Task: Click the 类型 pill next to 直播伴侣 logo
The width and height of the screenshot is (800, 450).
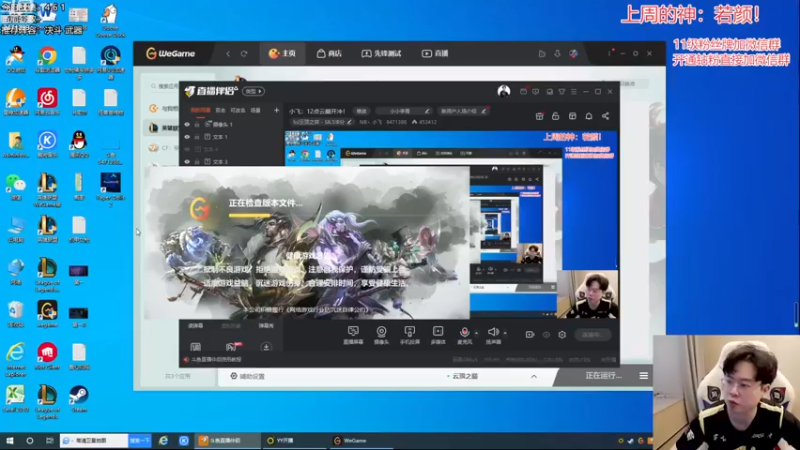Action: 253,91
